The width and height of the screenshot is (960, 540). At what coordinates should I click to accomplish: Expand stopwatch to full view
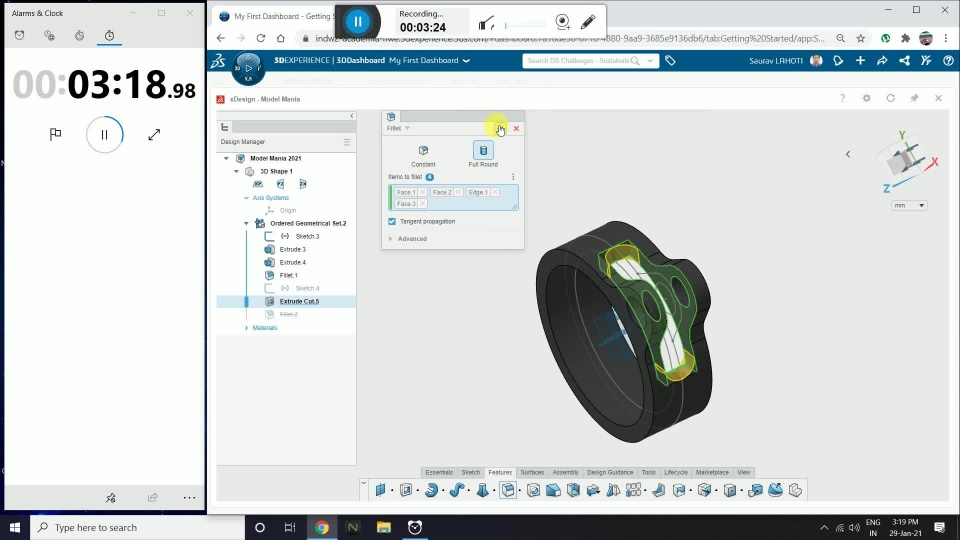coord(154,135)
